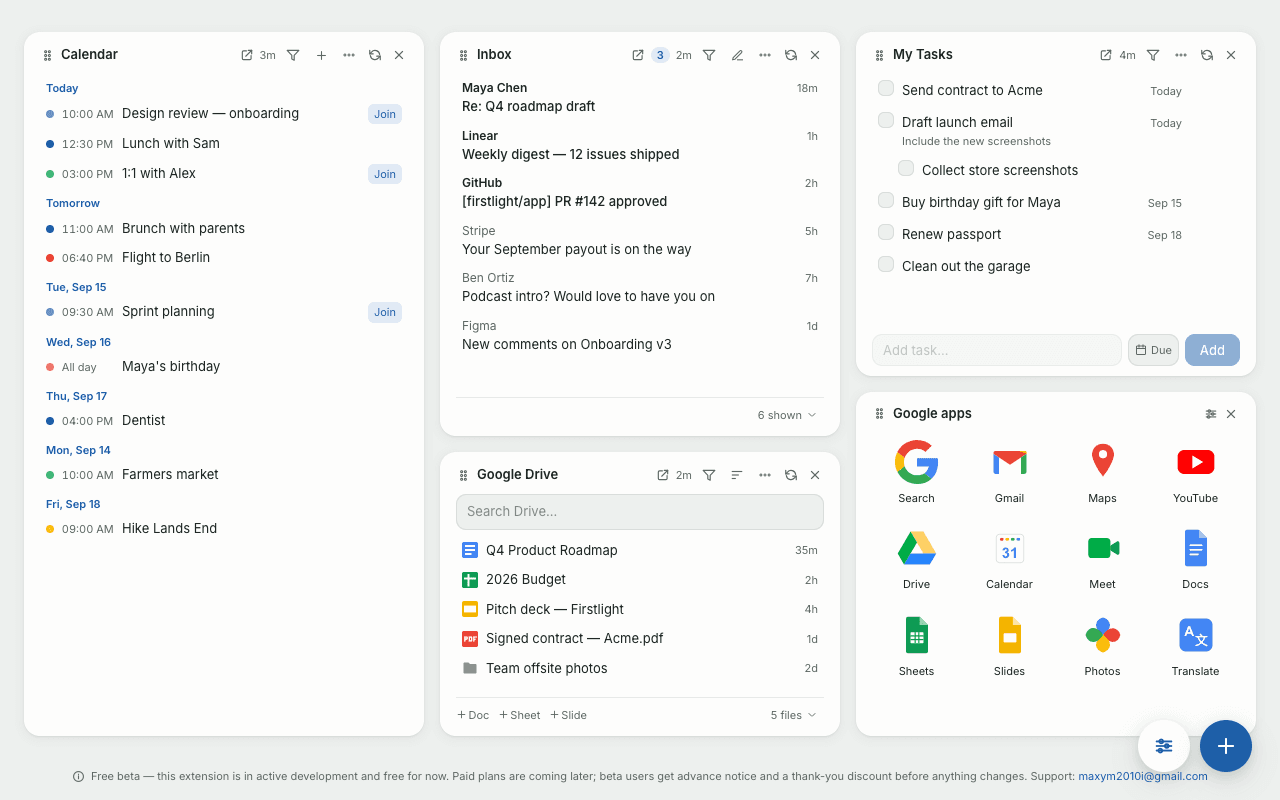Check off Draft launch email task

tap(886, 121)
